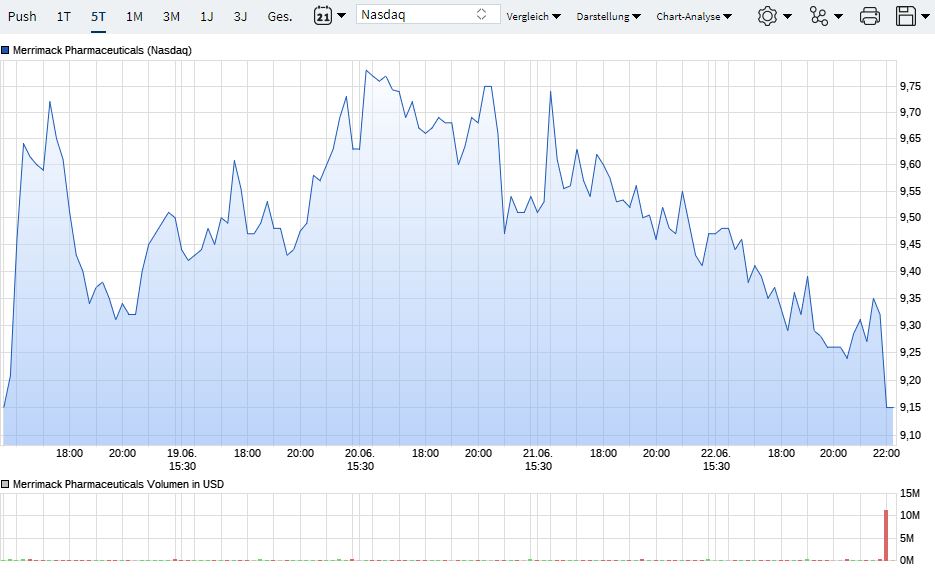Expand the Chart-Analyse menu
This screenshot has width=935, height=580.
point(694,17)
